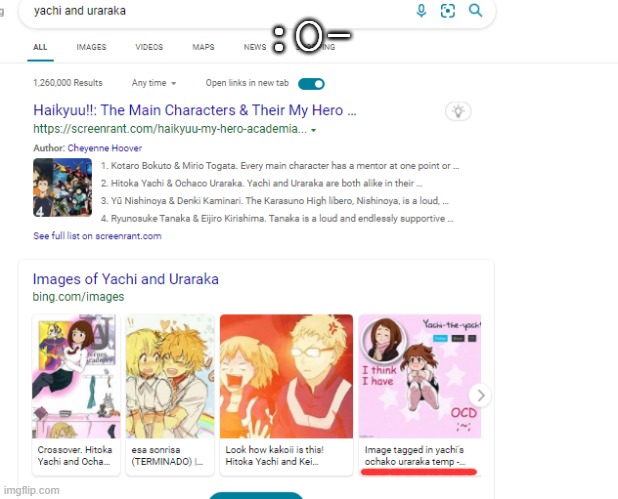Click the esa sonrisa (TERMINADO) caption

(x=167, y=456)
